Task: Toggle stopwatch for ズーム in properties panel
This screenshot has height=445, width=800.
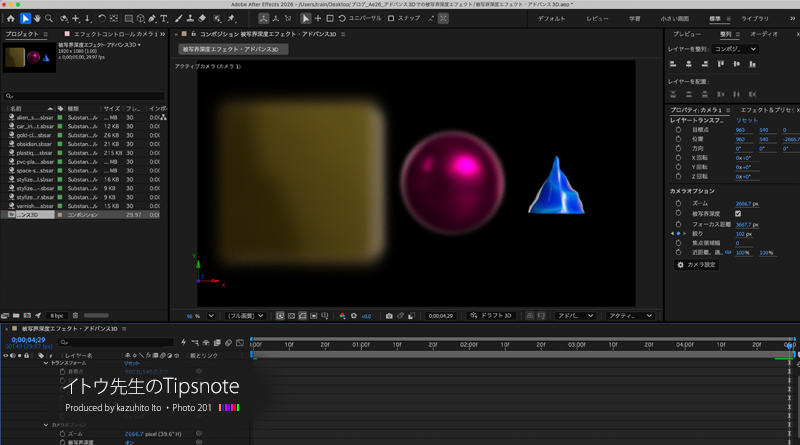Action: click(679, 203)
